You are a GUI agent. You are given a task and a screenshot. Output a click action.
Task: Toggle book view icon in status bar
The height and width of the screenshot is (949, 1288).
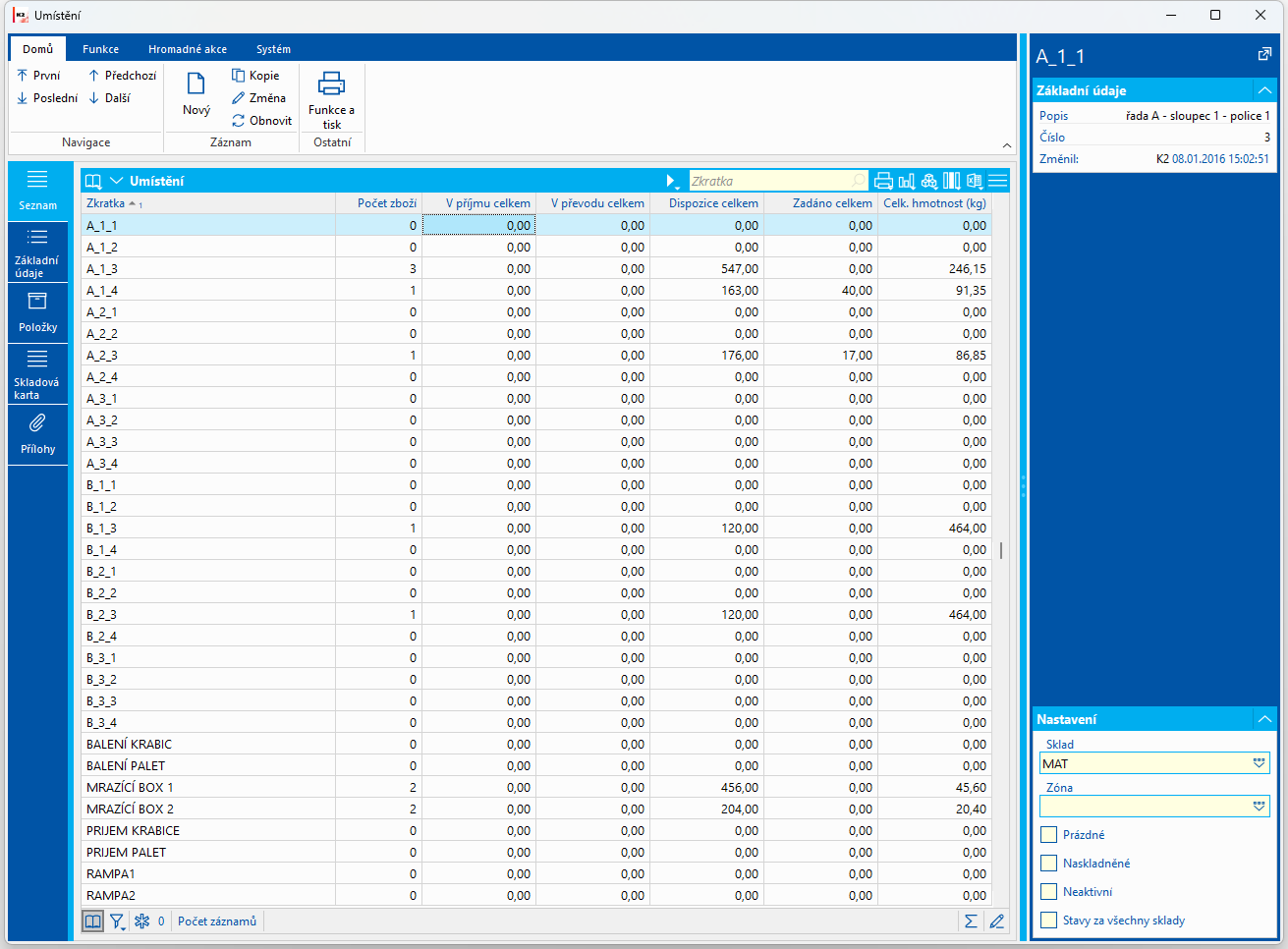tap(92, 921)
